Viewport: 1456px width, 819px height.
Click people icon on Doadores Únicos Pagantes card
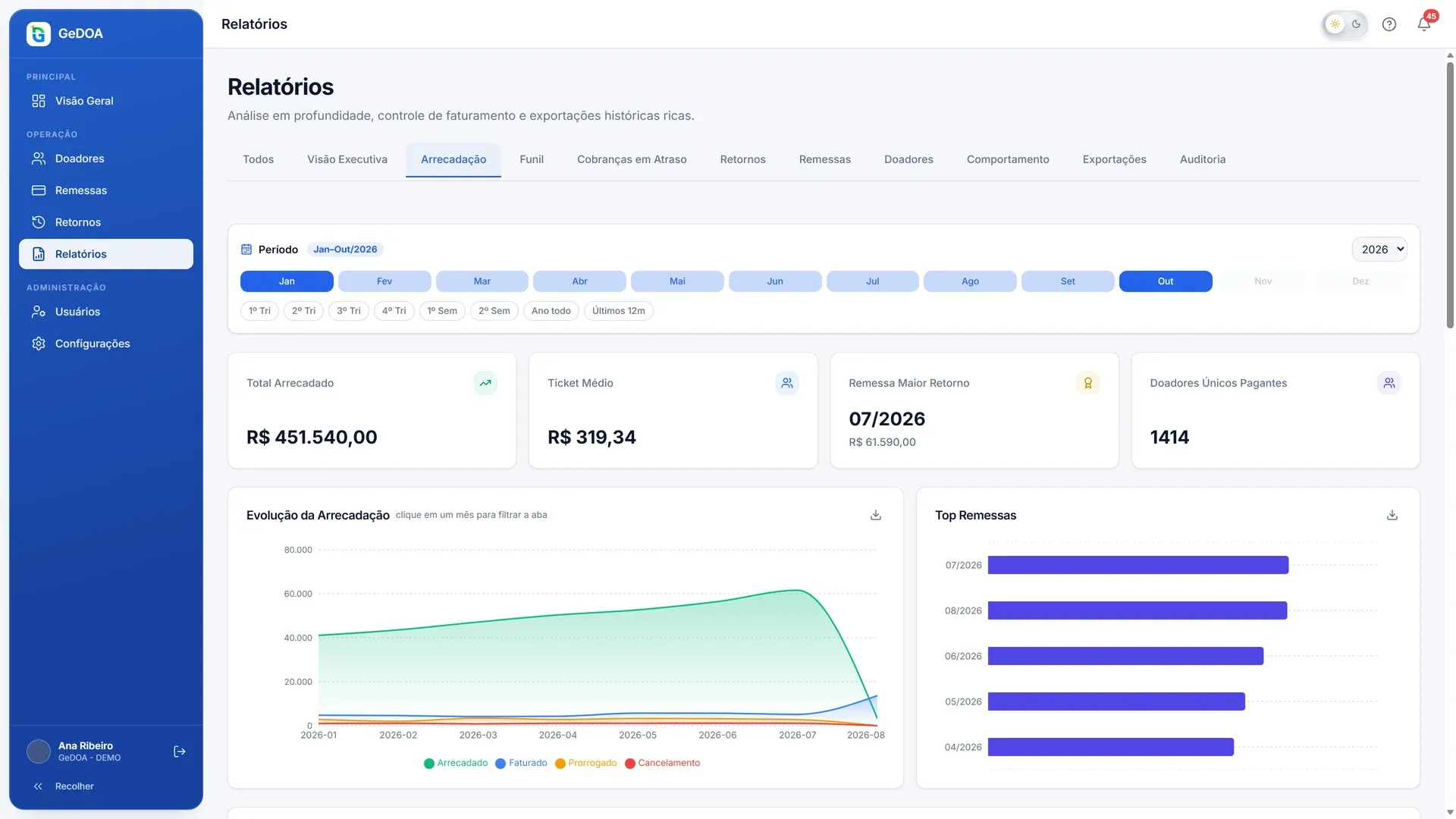tap(1389, 383)
